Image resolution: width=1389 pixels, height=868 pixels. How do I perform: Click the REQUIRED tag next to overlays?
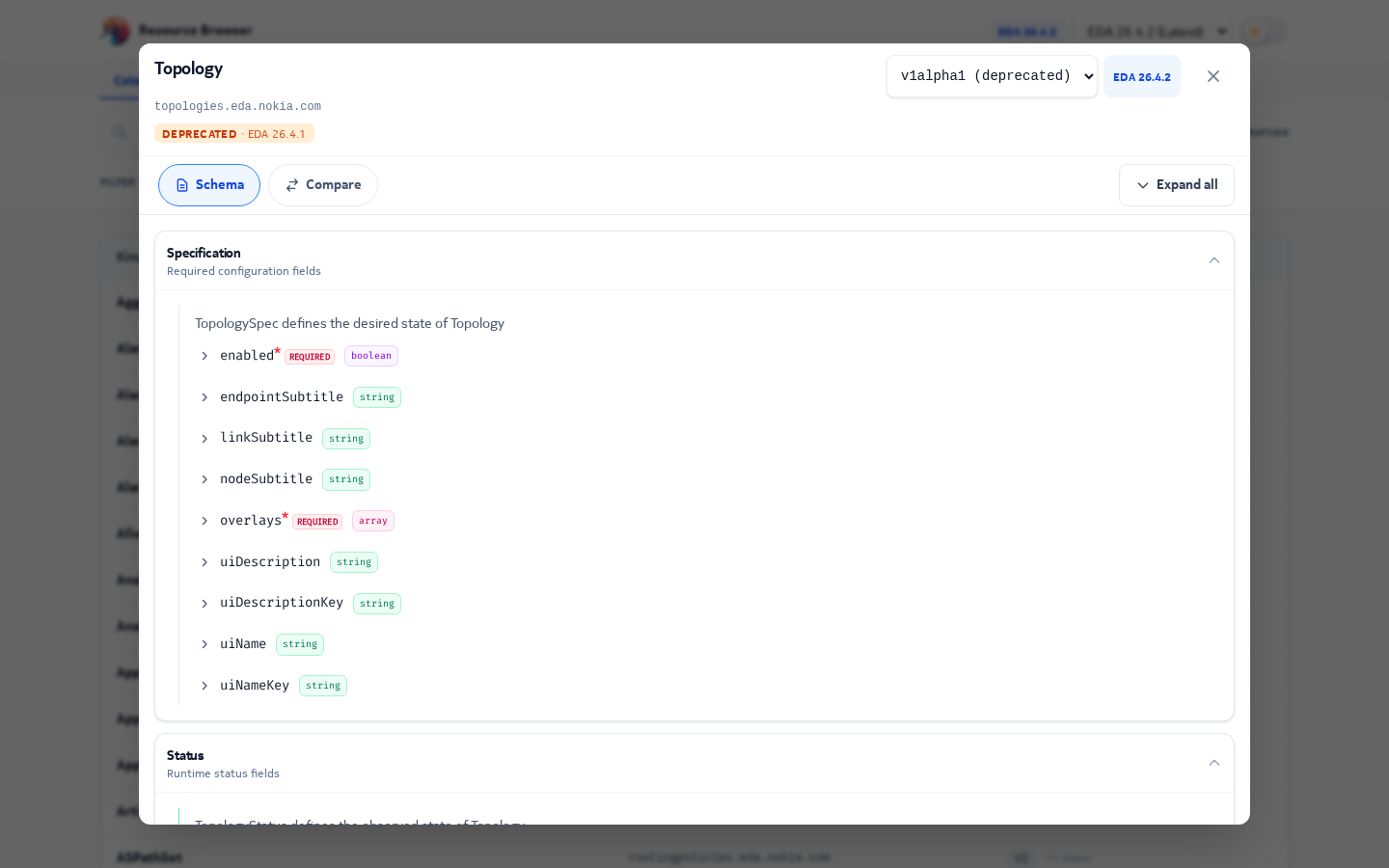pyautogui.click(x=317, y=522)
